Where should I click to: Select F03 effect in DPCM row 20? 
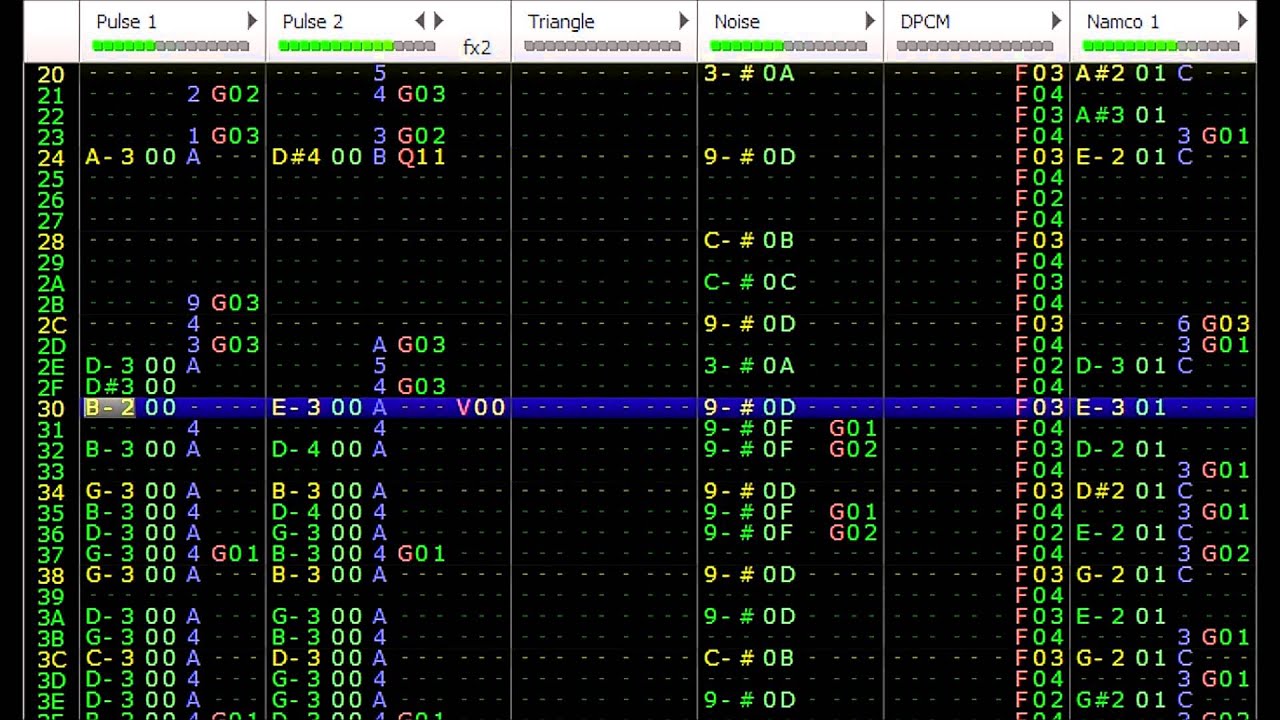point(1040,73)
